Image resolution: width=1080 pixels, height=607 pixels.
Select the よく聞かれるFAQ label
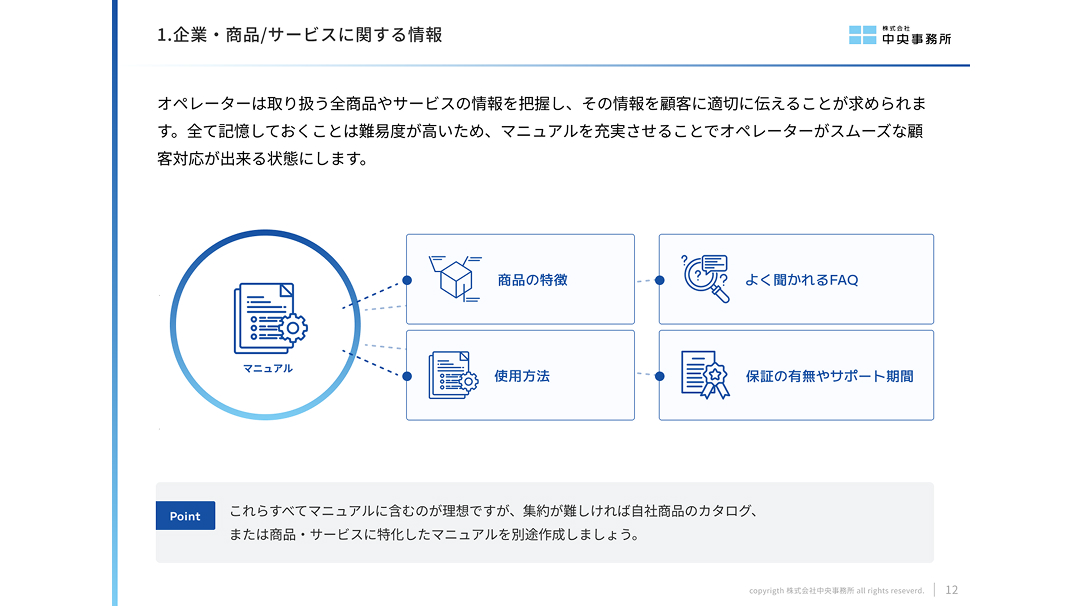[802, 280]
